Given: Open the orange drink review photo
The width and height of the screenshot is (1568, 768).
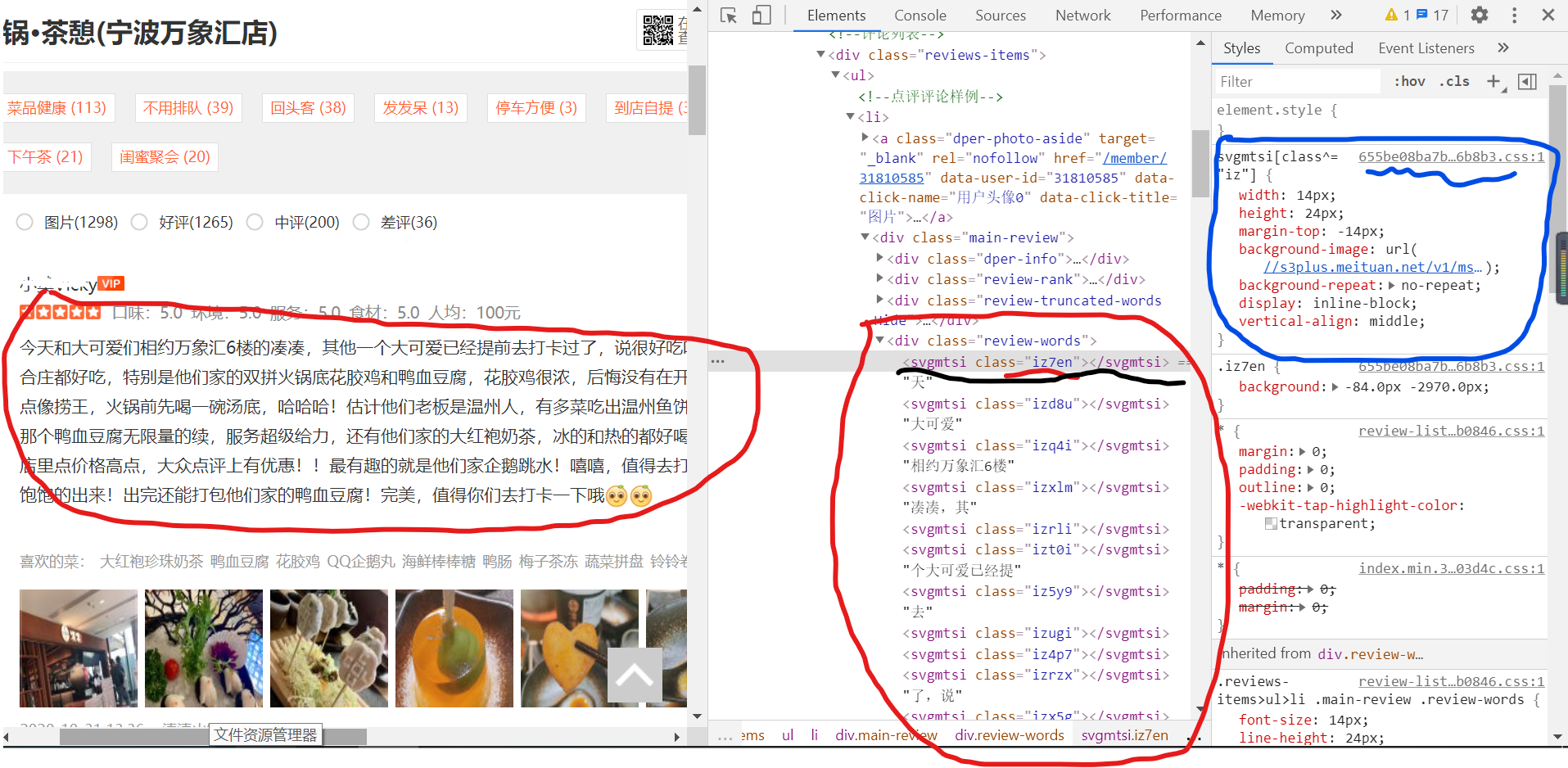Looking at the screenshot, I should [x=454, y=648].
